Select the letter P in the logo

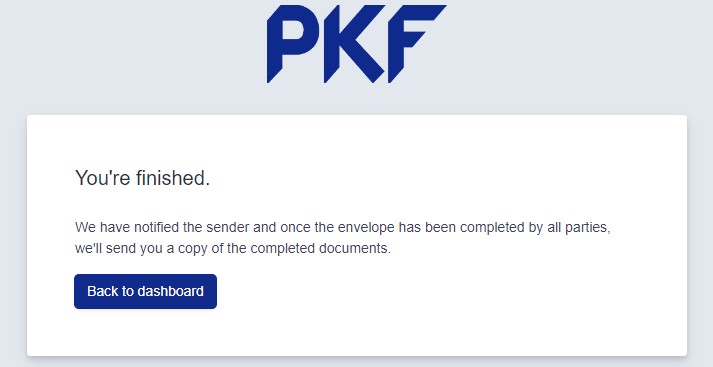pos(293,44)
